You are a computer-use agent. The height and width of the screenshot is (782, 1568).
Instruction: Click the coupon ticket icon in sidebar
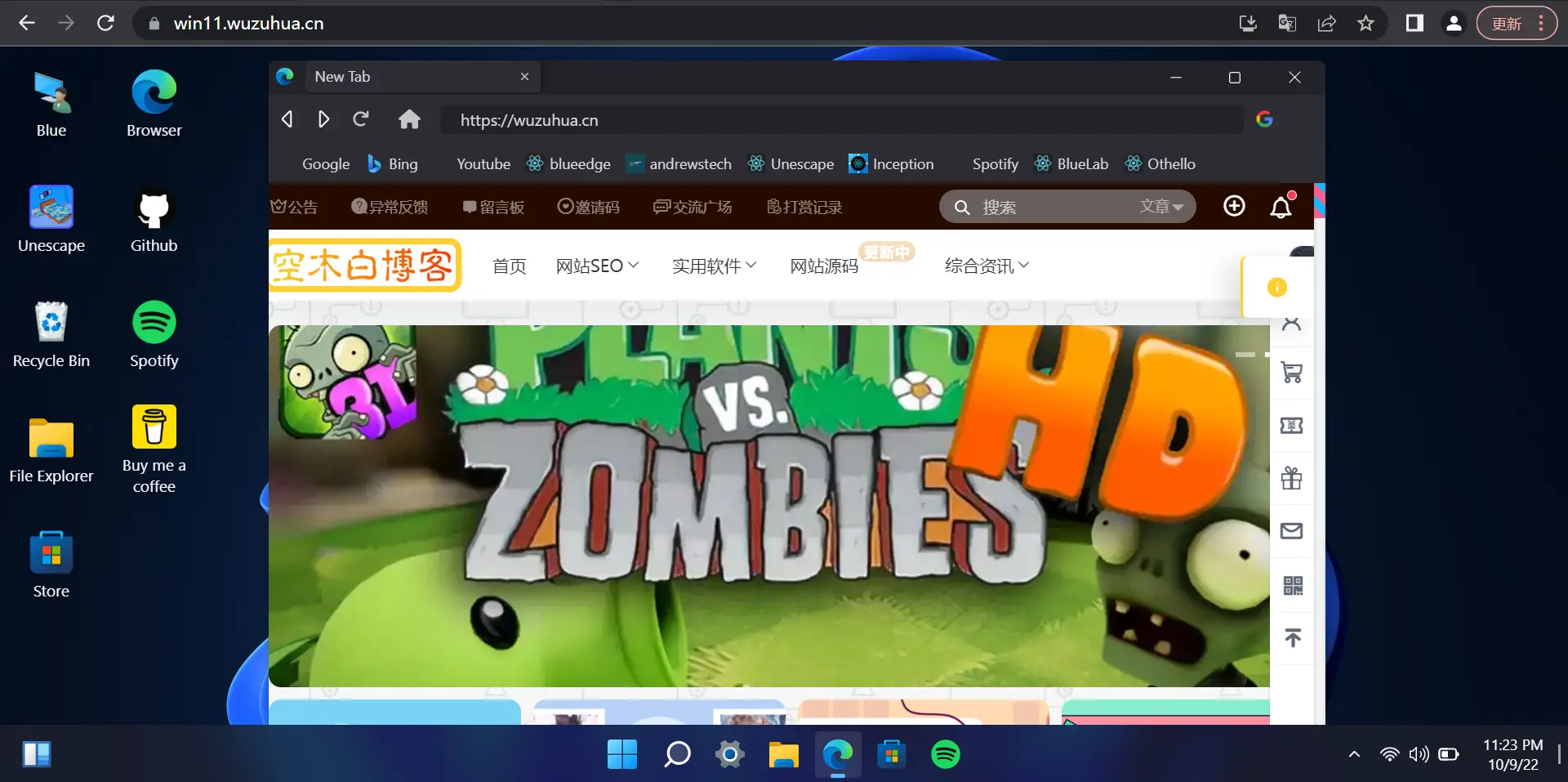(x=1291, y=425)
